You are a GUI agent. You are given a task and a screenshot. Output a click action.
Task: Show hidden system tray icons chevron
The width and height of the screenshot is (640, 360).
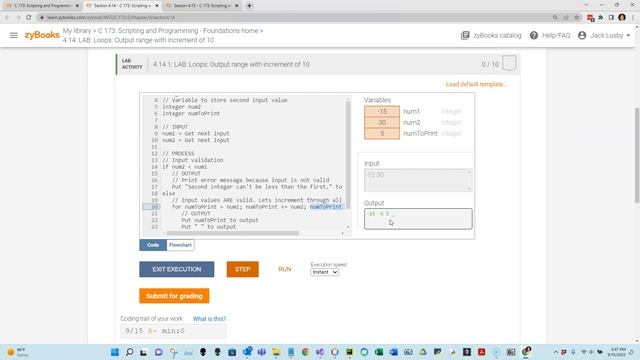[x=556, y=352]
